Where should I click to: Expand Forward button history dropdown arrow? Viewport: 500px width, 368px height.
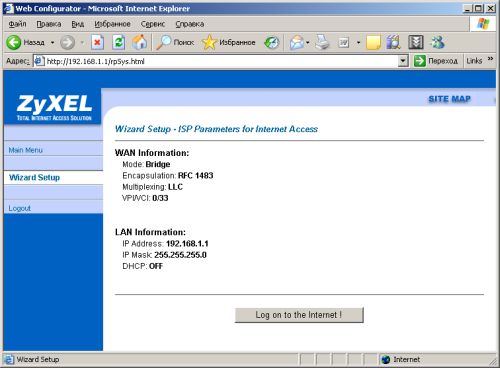[x=82, y=43]
